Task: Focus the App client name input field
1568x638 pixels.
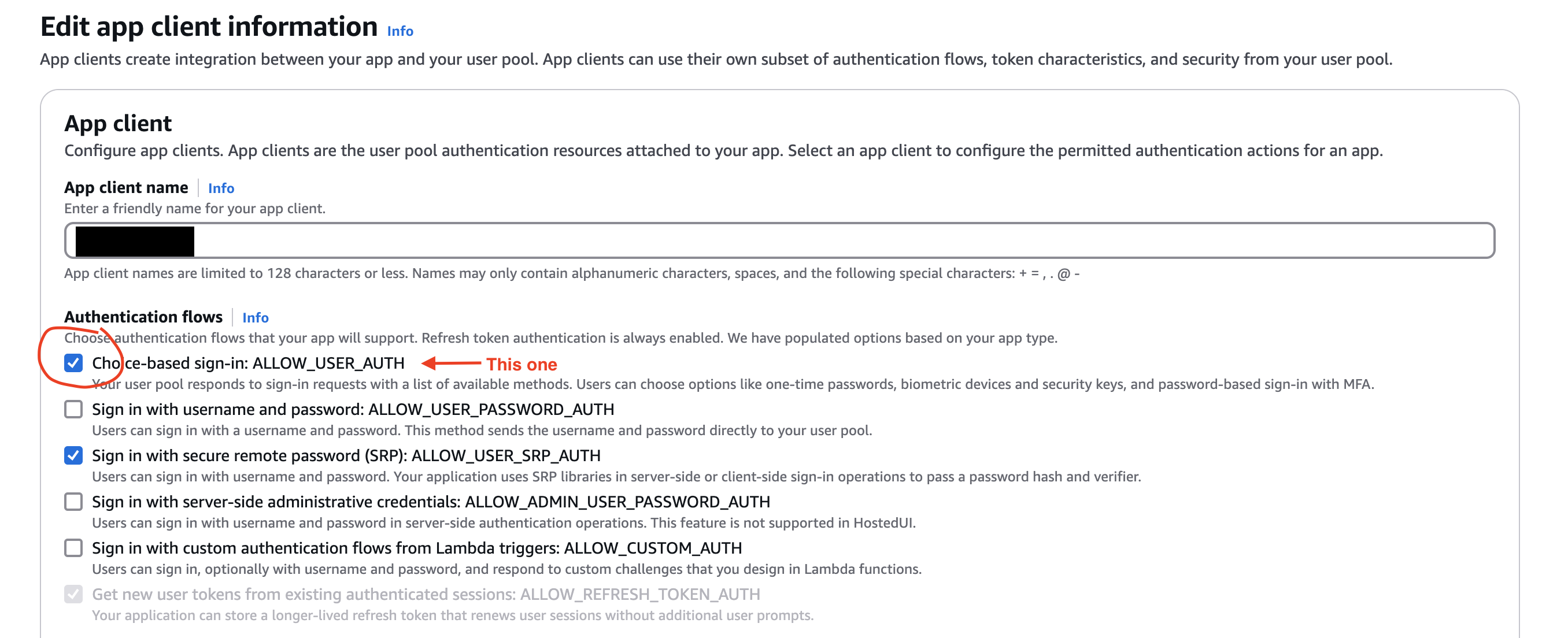Action: pos(779,240)
